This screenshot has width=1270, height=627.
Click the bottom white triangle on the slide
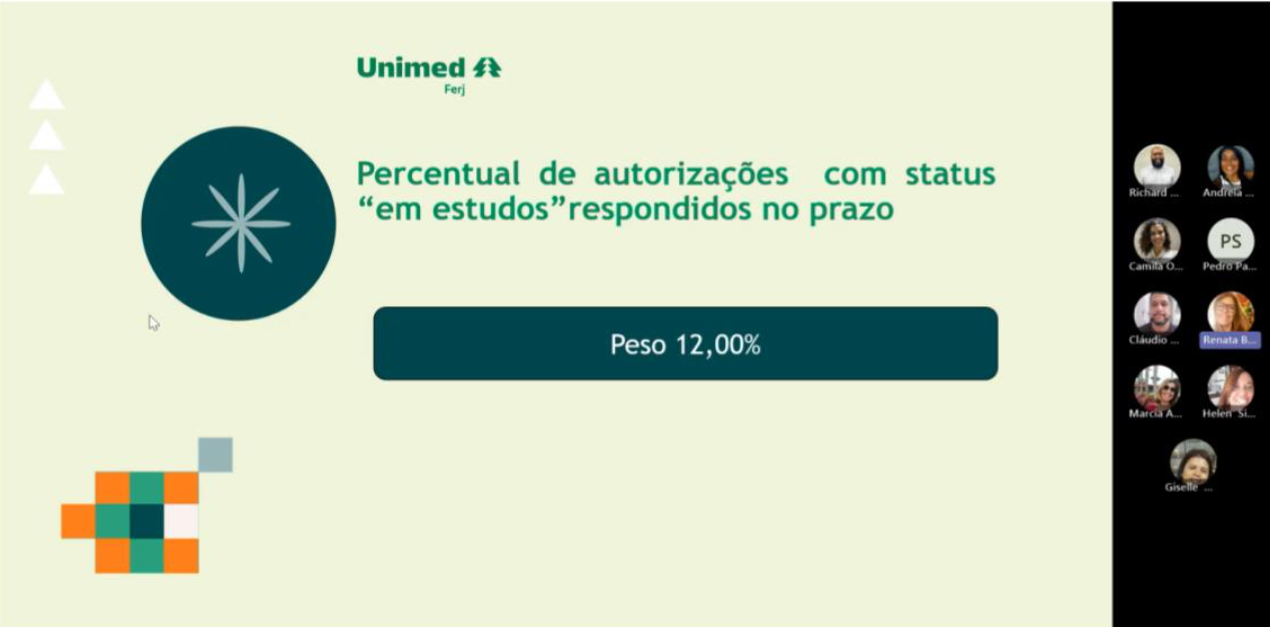pos(46,181)
